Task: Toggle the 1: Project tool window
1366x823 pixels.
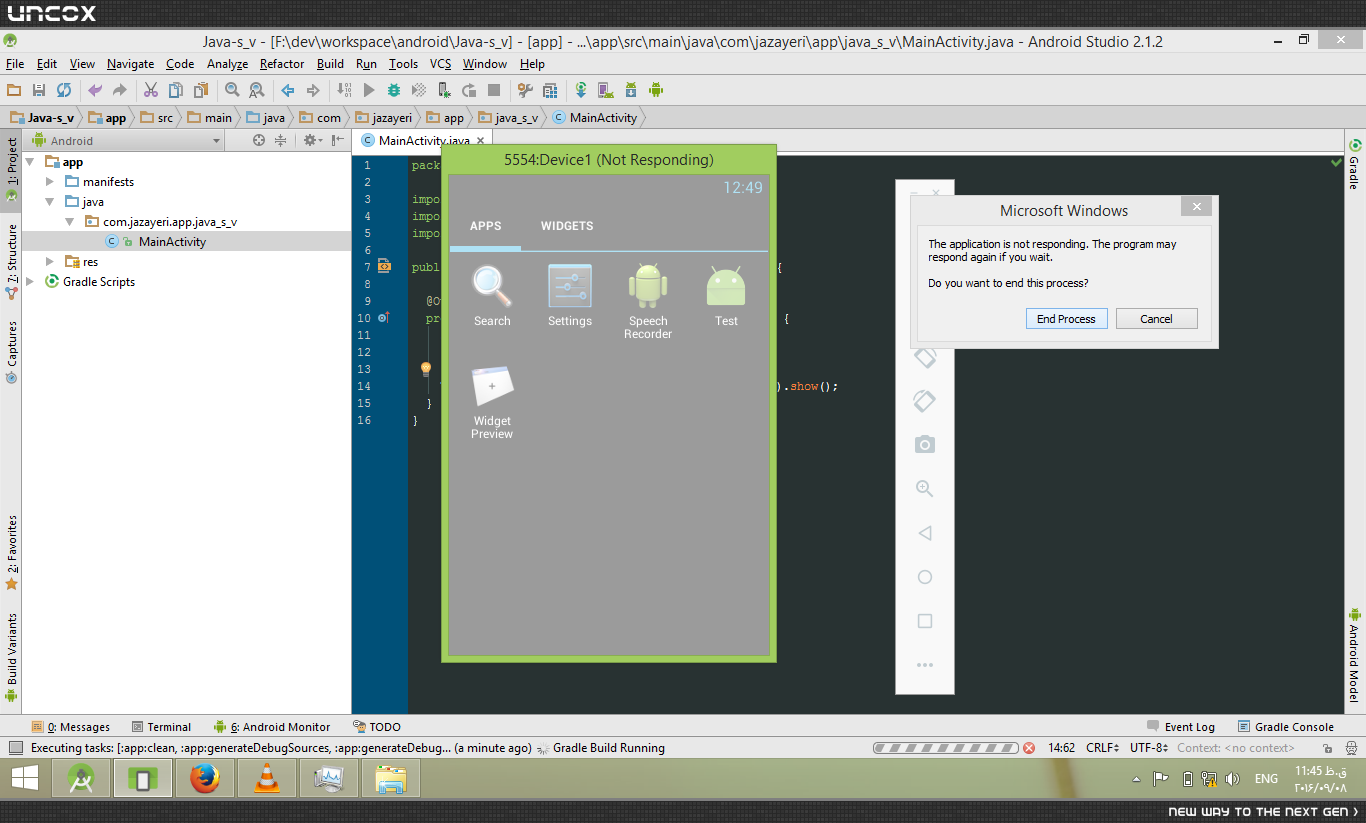Action: coord(11,170)
